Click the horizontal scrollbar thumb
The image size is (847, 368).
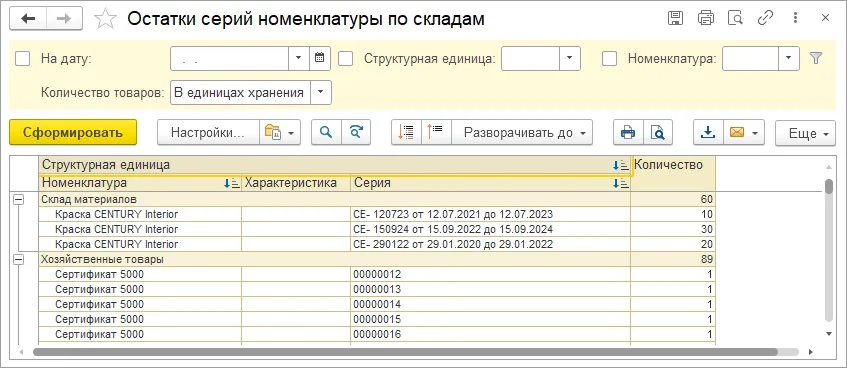pyautogui.click(x=405, y=352)
